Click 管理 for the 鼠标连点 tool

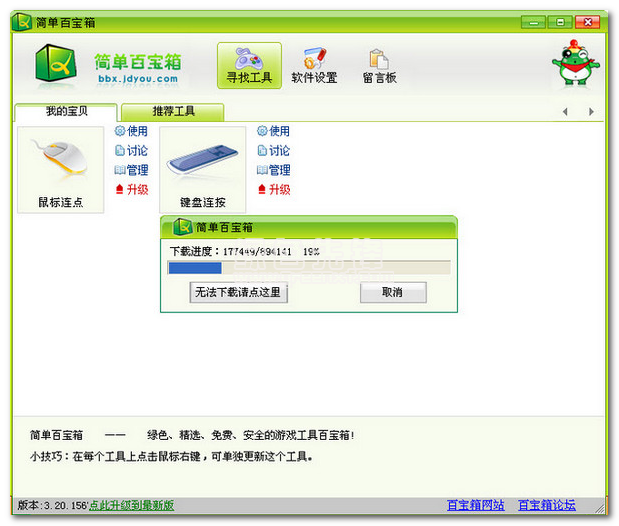point(131,170)
